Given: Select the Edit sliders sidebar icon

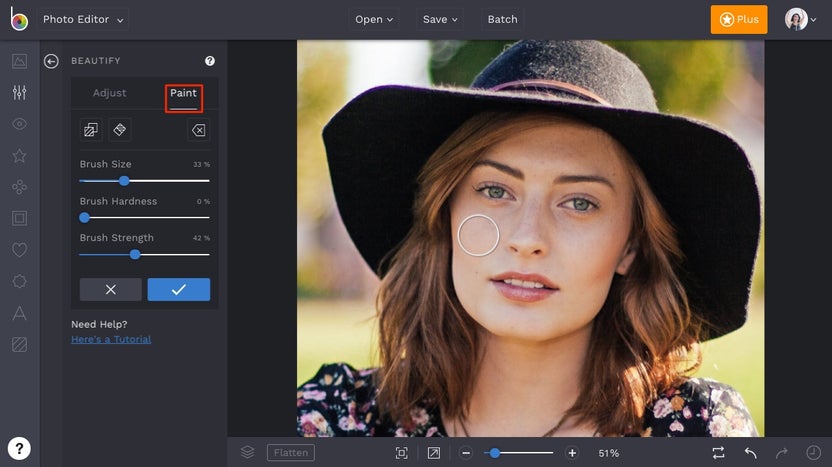Looking at the screenshot, I should [19, 93].
